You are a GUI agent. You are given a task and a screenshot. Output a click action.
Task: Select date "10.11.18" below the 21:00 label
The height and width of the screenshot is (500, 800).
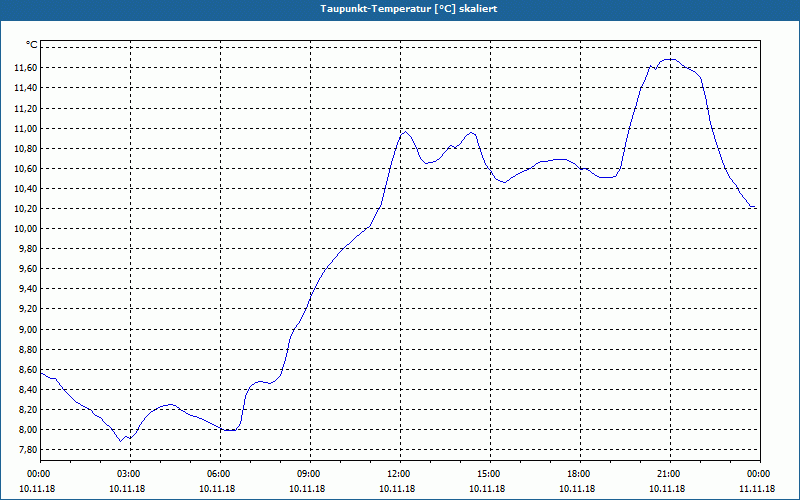point(667,489)
